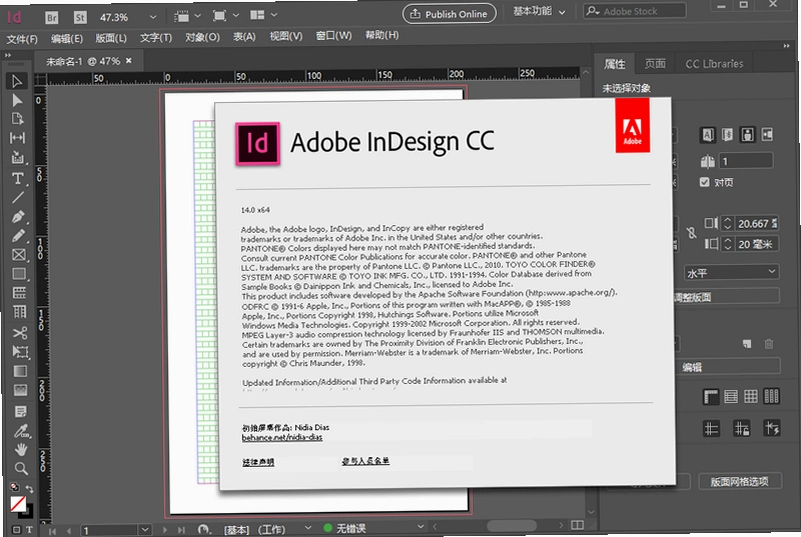This screenshot has height=537, width=801.
Task: Open the 法律声明 legal notices link
Action: (x=258, y=462)
